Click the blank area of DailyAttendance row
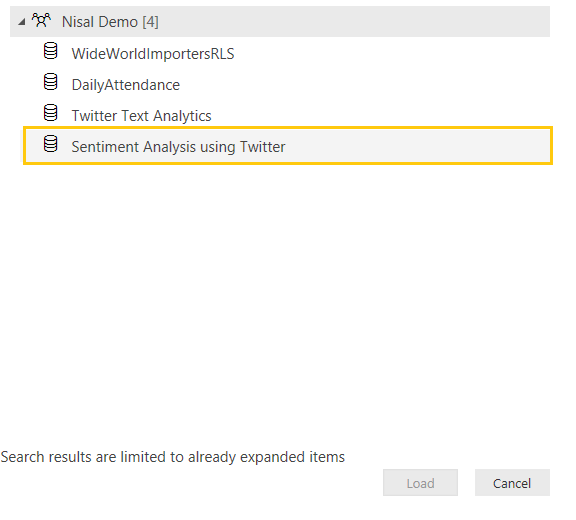This screenshot has width=576, height=520. [x=364, y=85]
